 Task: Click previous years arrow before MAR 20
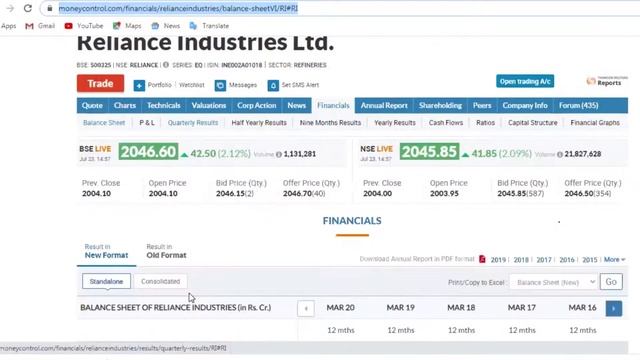[x=306, y=308]
